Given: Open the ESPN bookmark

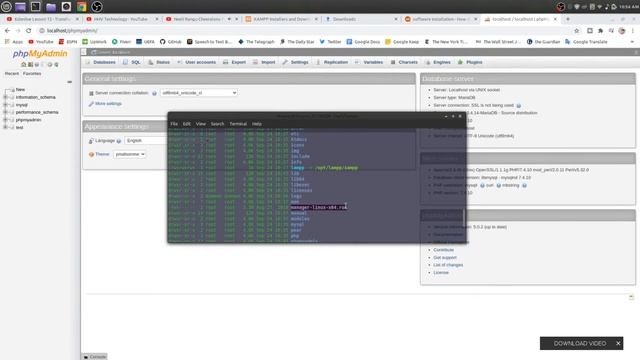Looking at the screenshot, I should coord(68,42).
